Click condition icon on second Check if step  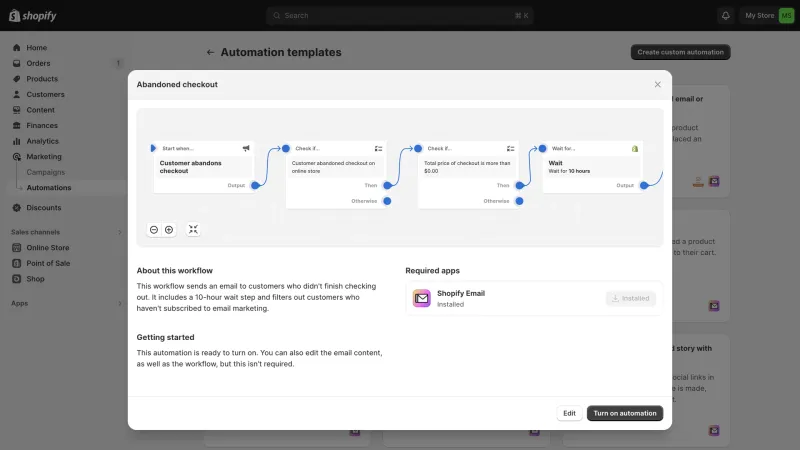tap(510, 148)
